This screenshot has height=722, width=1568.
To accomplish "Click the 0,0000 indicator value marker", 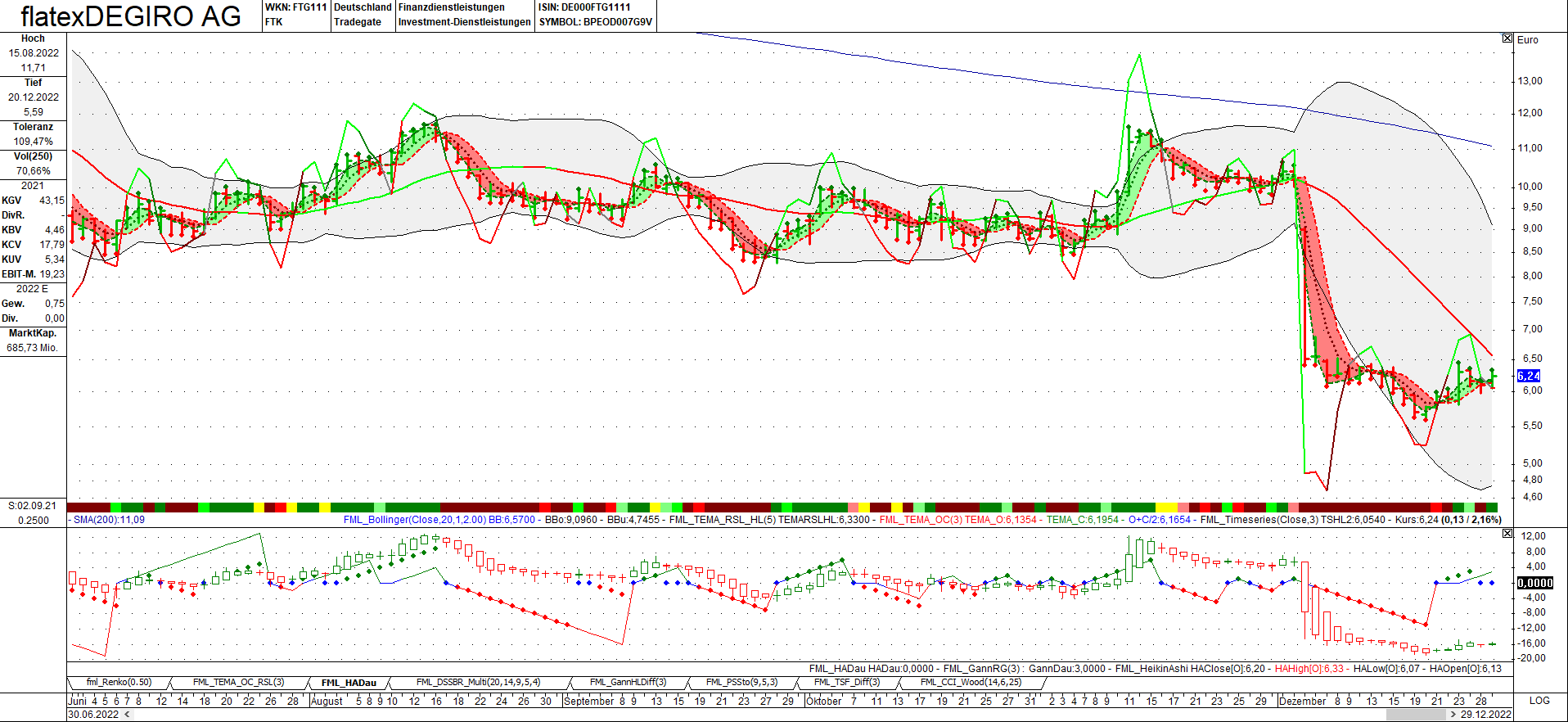I will (1534, 583).
